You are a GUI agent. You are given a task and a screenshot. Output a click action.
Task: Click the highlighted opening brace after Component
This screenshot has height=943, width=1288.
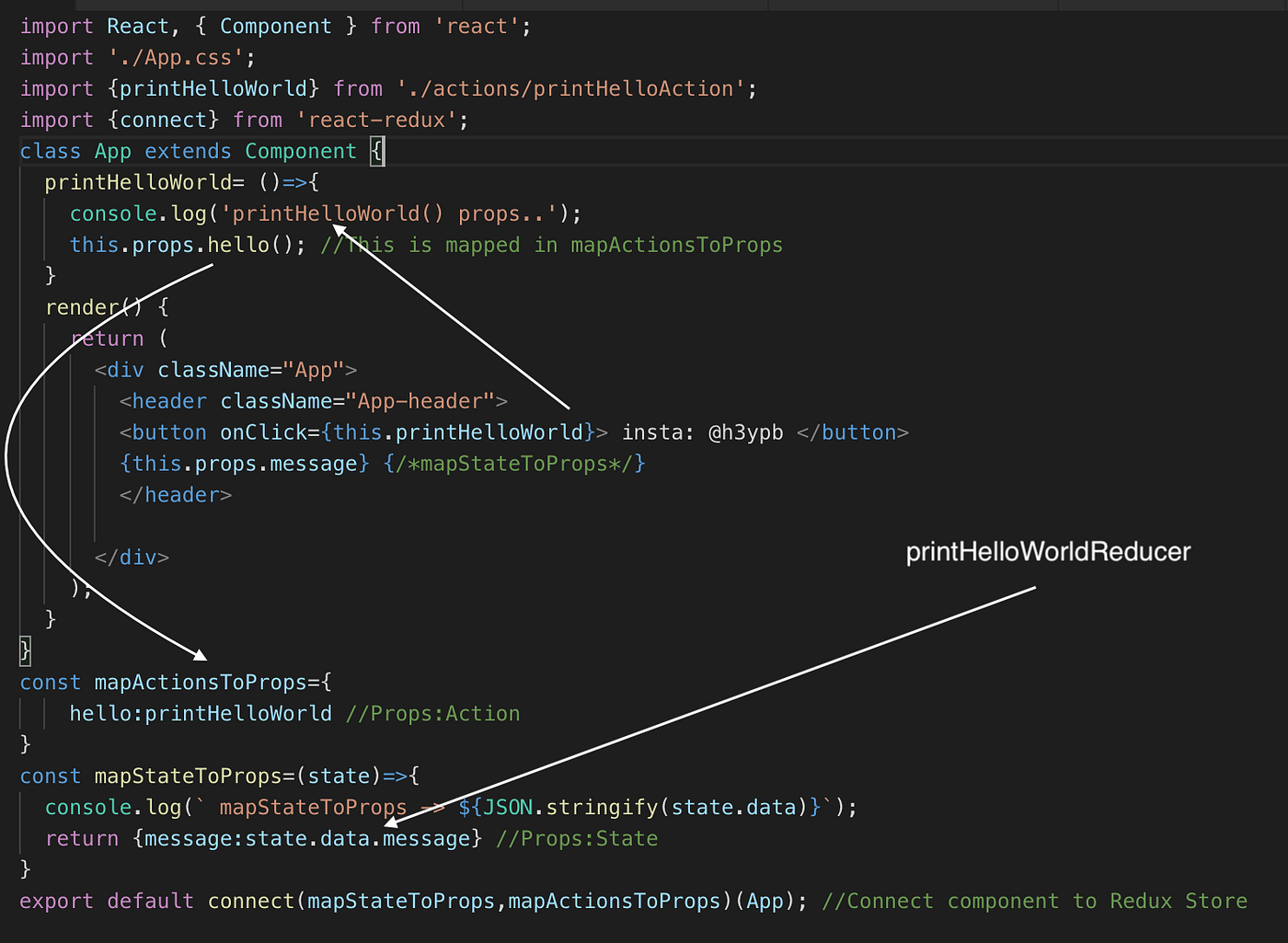click(x=376, y=150)
